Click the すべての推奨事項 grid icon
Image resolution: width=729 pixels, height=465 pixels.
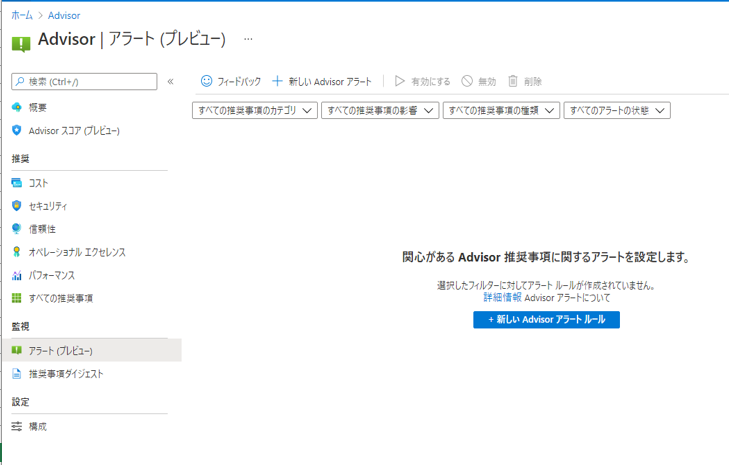[17, 298]
